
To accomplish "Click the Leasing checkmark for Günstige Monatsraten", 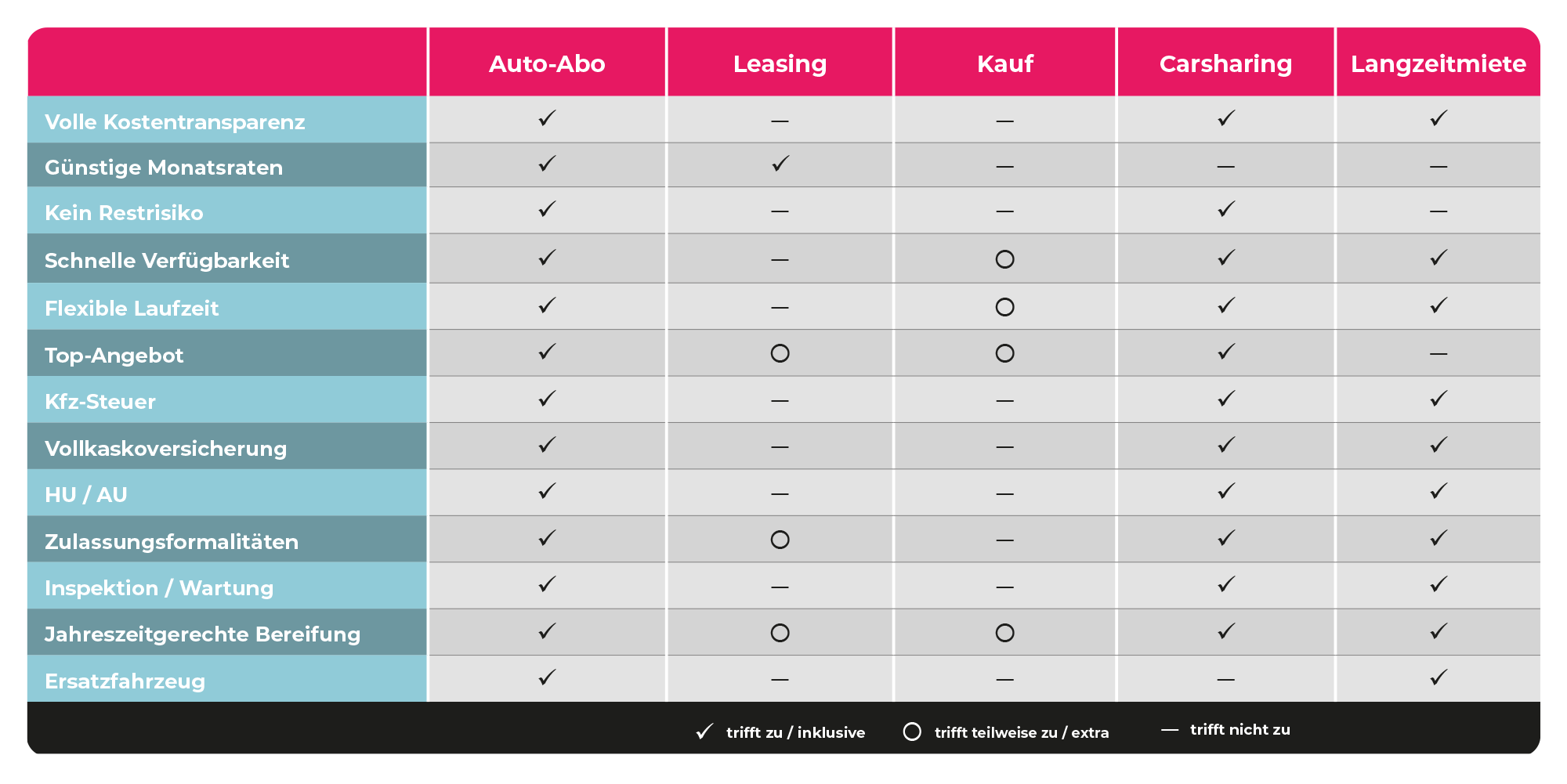I will [x=780, y=164].
